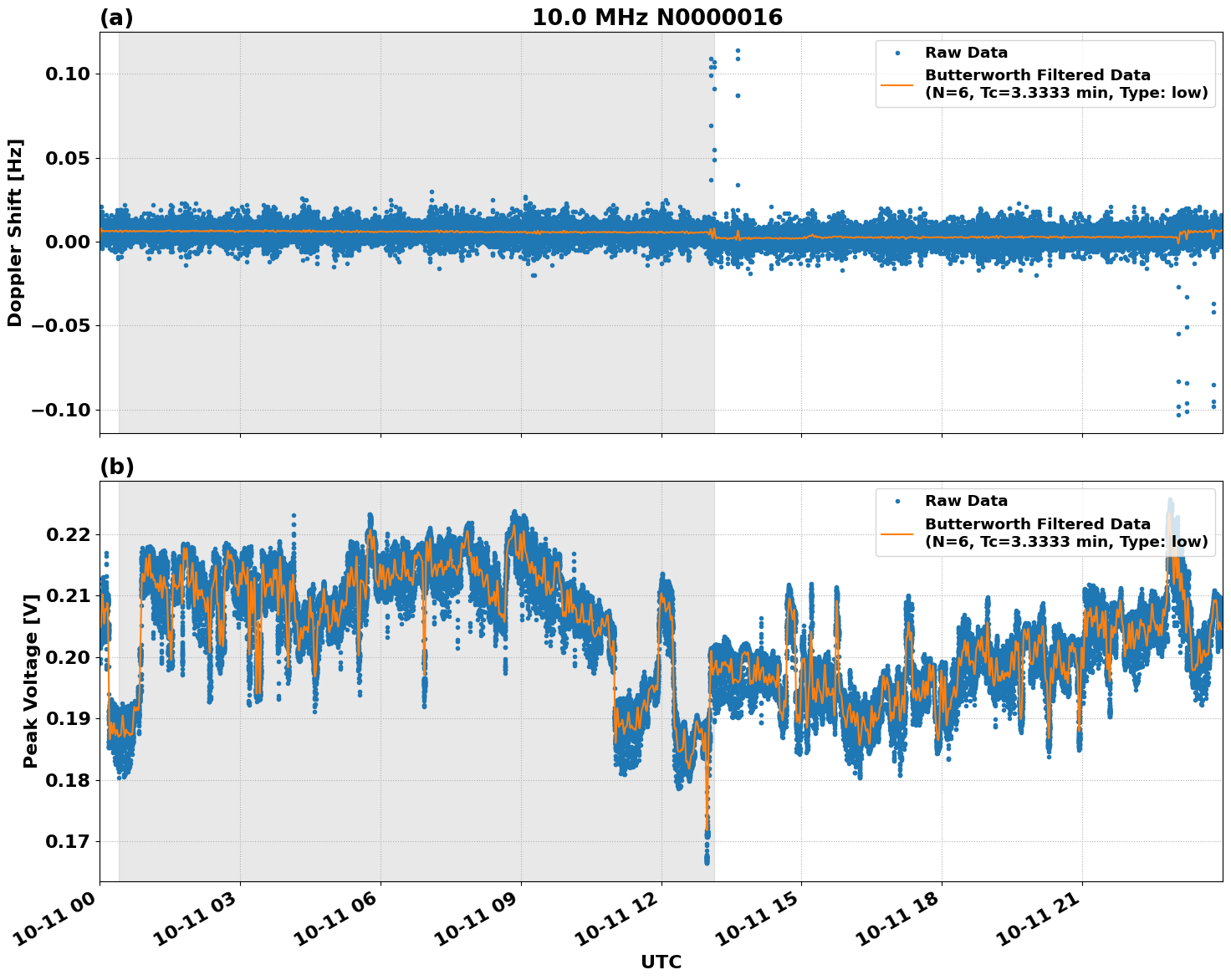
Task: Click the blue Raw Data marker in panel (a) legend
Action: click(897, 54)
